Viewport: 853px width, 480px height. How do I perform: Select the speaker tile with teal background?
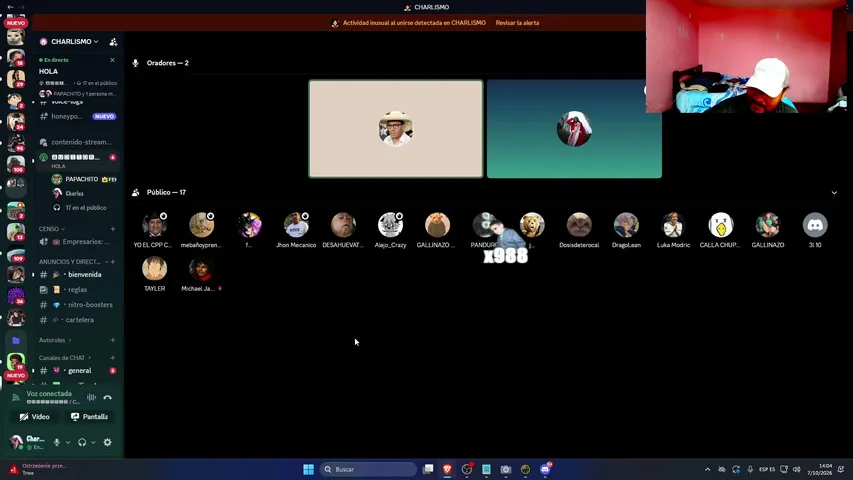pos(574,129)
